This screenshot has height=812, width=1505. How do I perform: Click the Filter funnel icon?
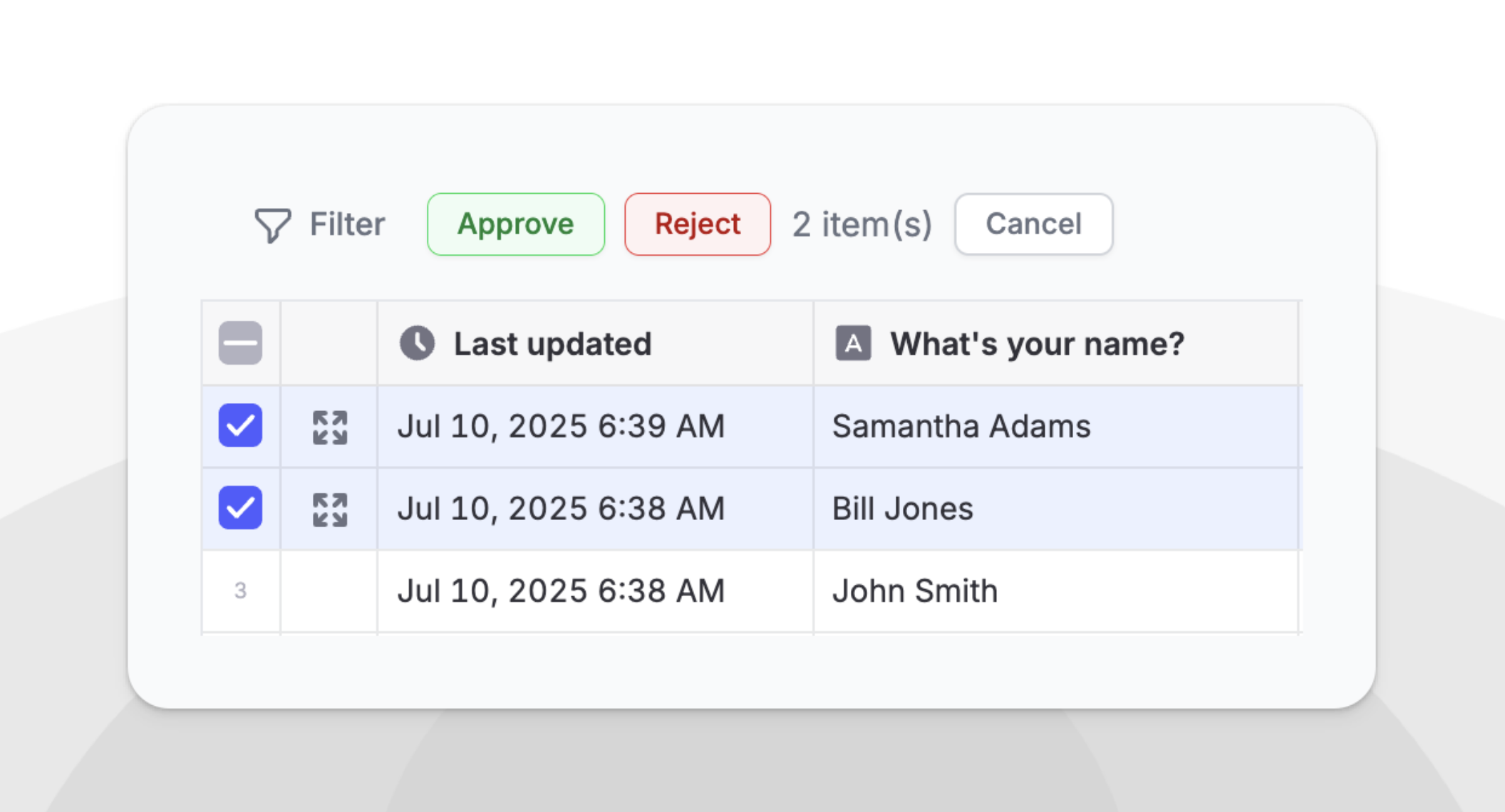(272, 225)
